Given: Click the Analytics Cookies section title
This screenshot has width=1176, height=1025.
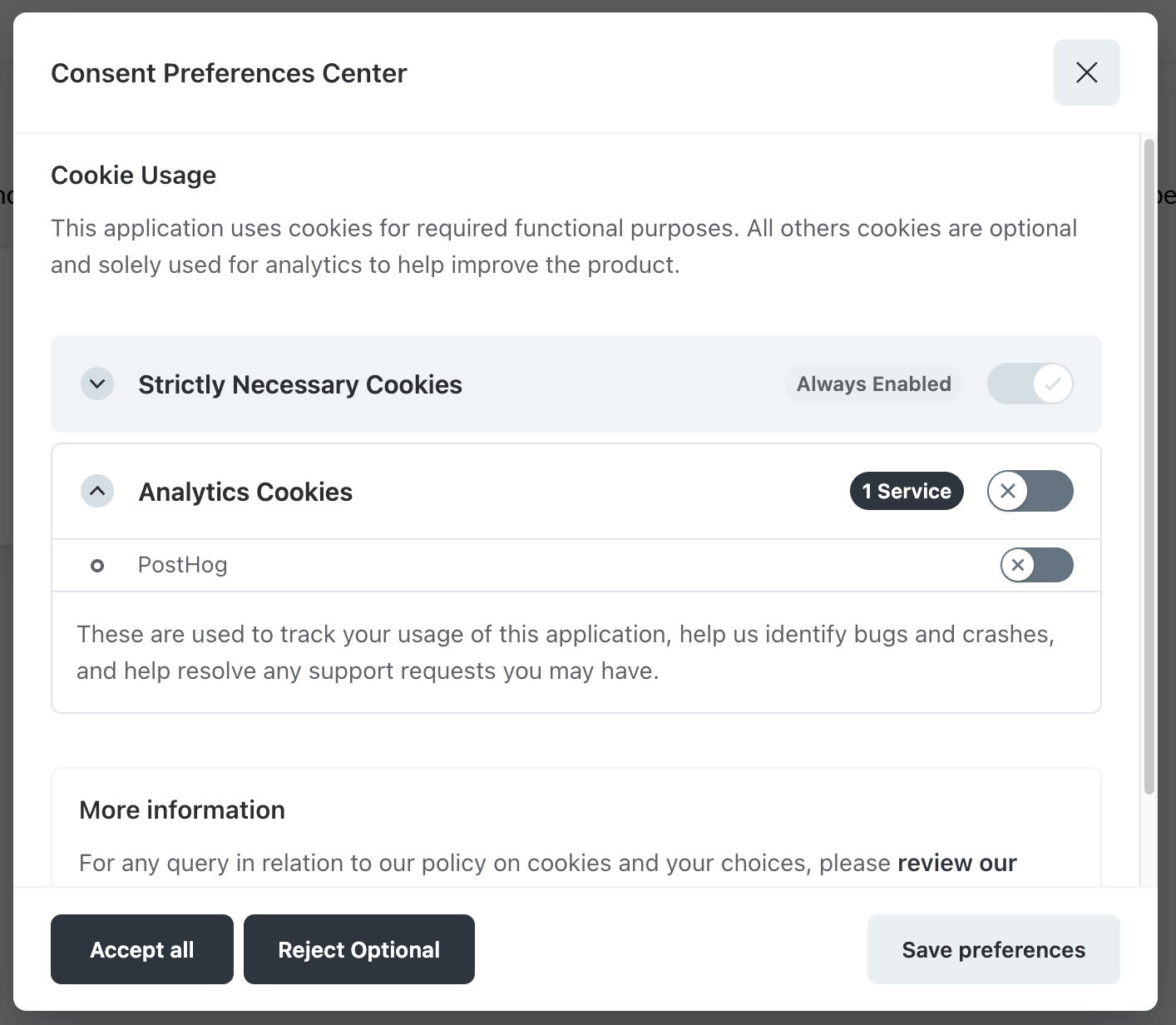Looking at the screenshot, I should coord(245,492).
